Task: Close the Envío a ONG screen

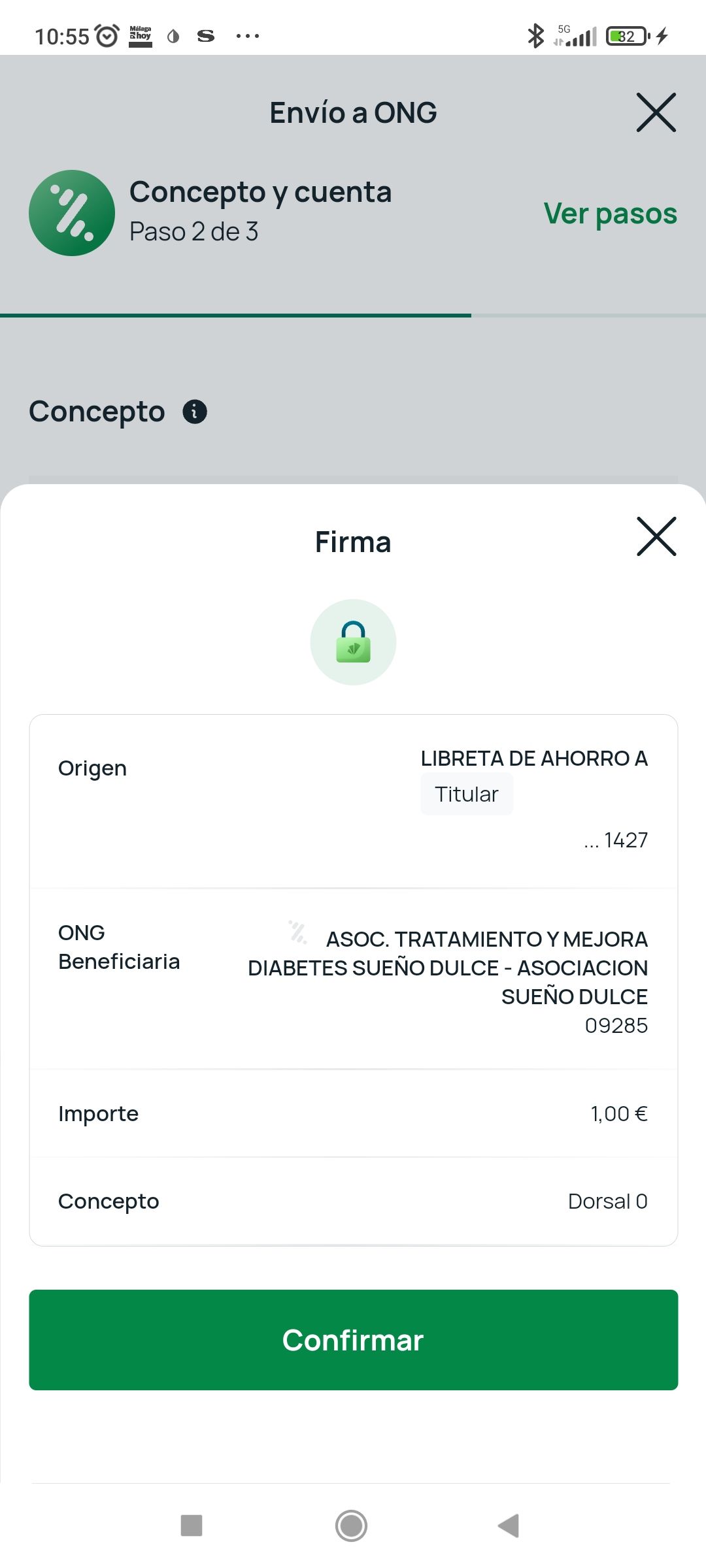Action: pos(656,112)
